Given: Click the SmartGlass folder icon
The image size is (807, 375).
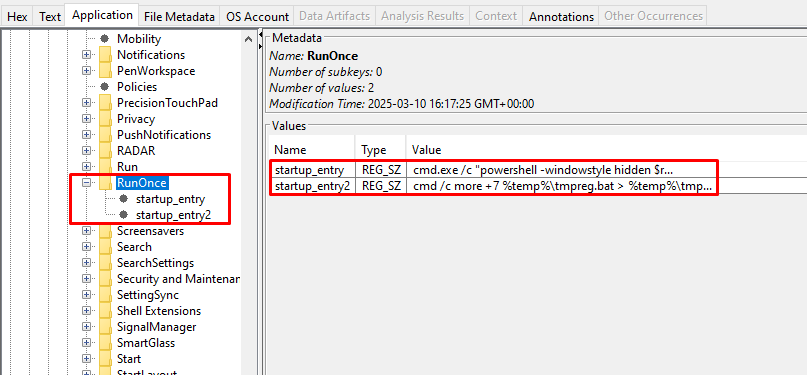Looking at the screenshot, I should pos(105,343).
